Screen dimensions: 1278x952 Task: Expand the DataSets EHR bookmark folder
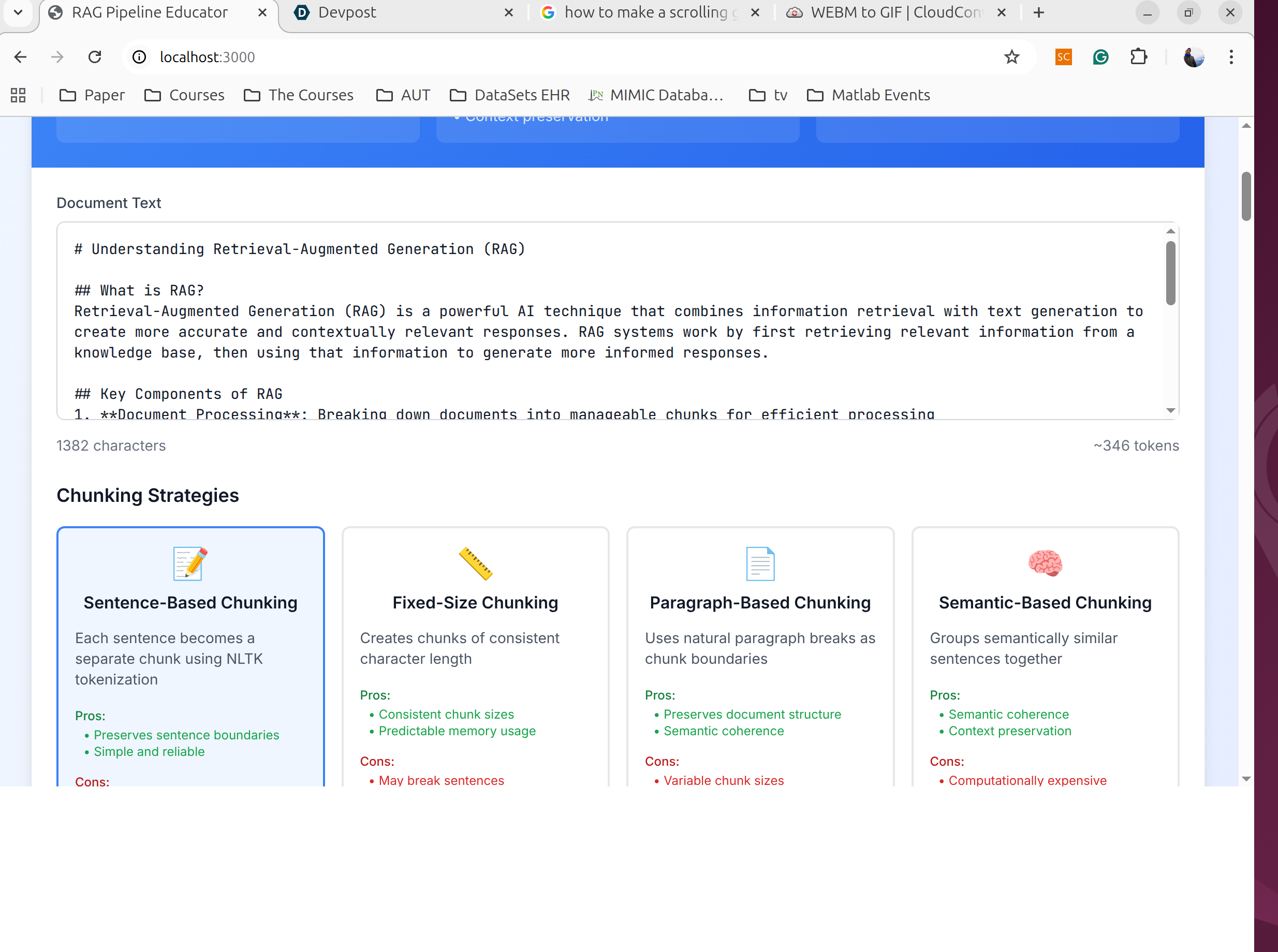click(509, 95)
